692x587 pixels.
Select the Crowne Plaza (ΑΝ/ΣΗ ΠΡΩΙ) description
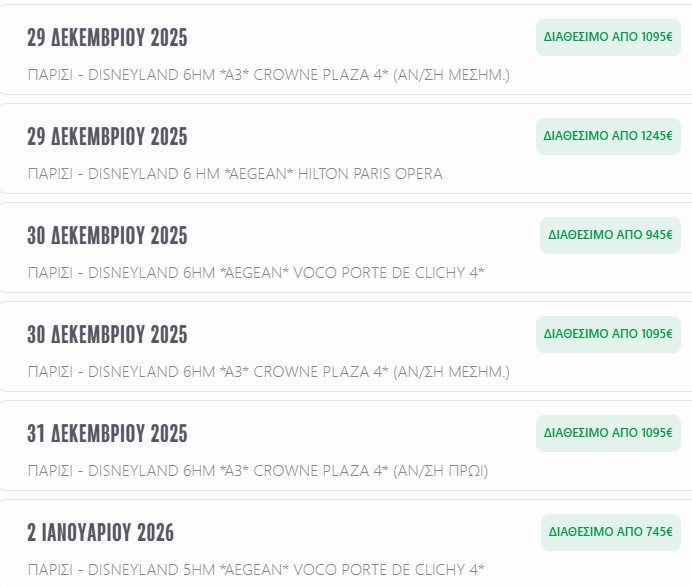[x=258, y=471]
